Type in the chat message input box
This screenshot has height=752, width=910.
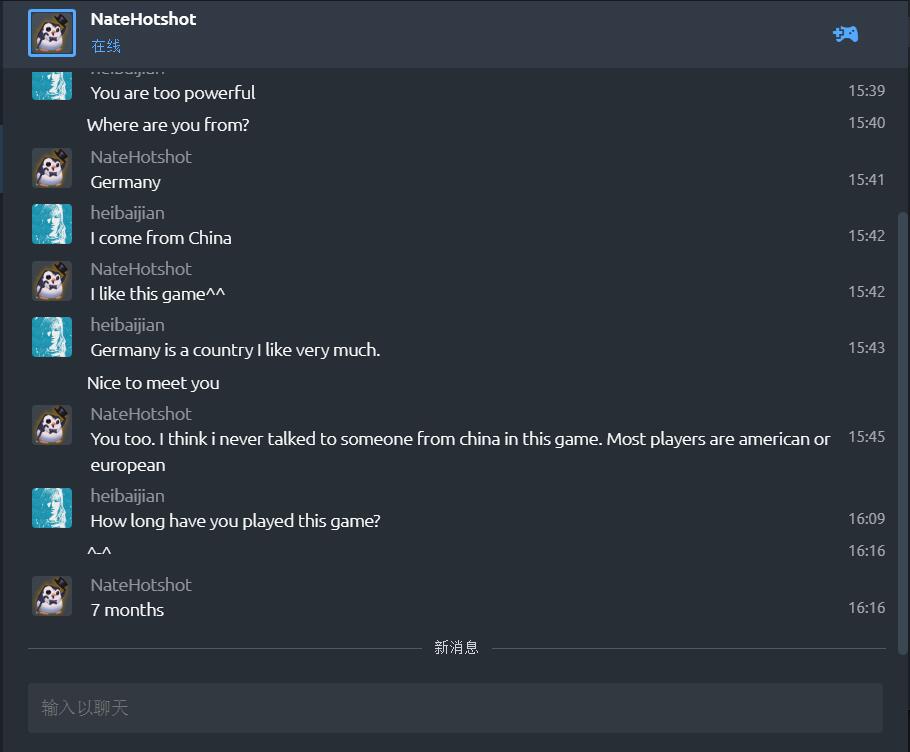[455, 708]
